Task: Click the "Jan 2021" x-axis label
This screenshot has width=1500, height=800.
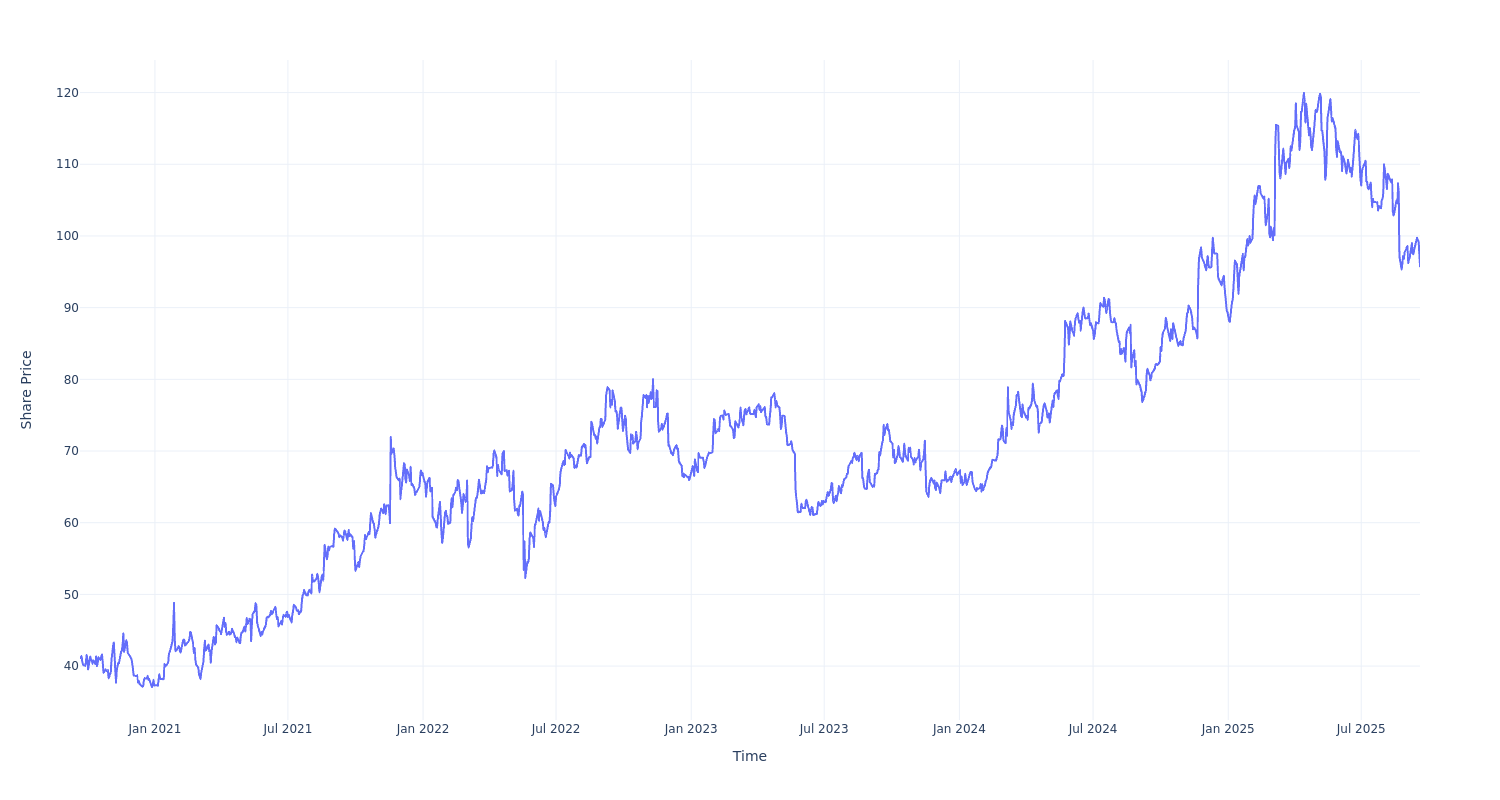Action: (x=155, y=729)
